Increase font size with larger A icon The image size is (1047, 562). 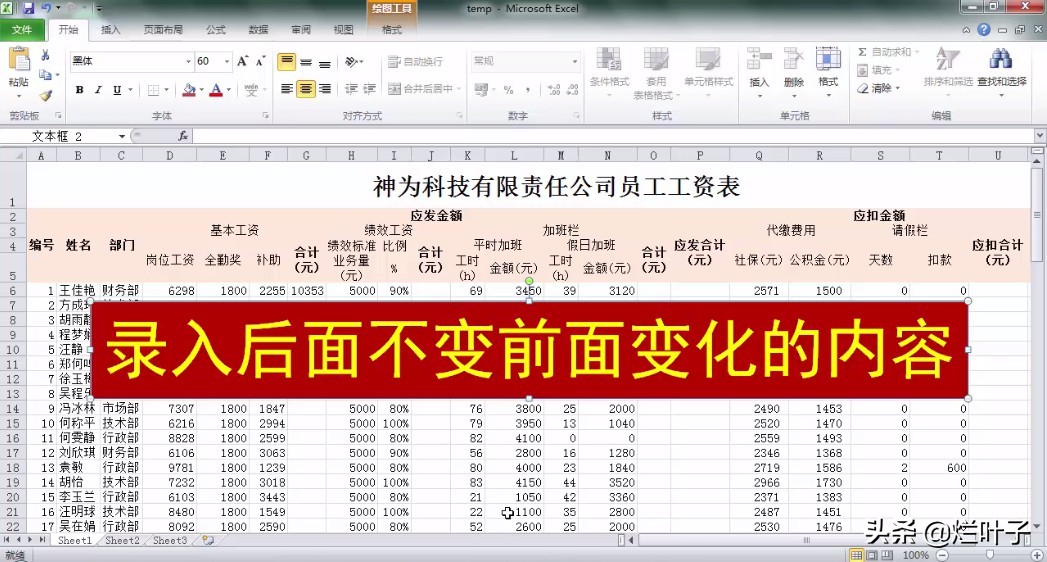pos(242,61)
